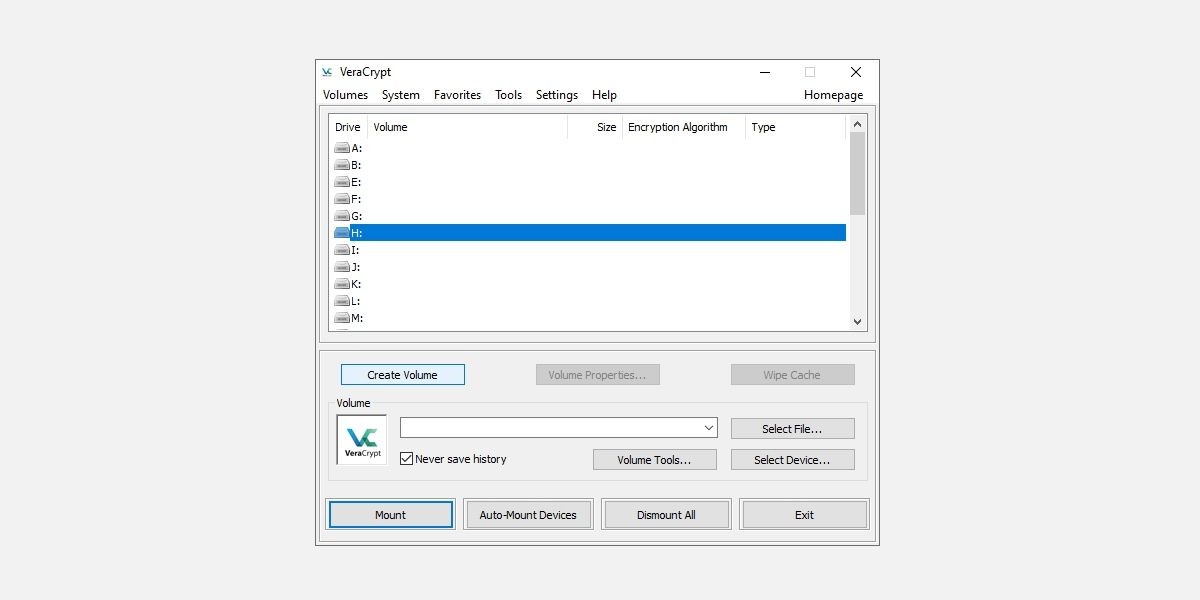Close the VeraCrypt window

point(856,72)
